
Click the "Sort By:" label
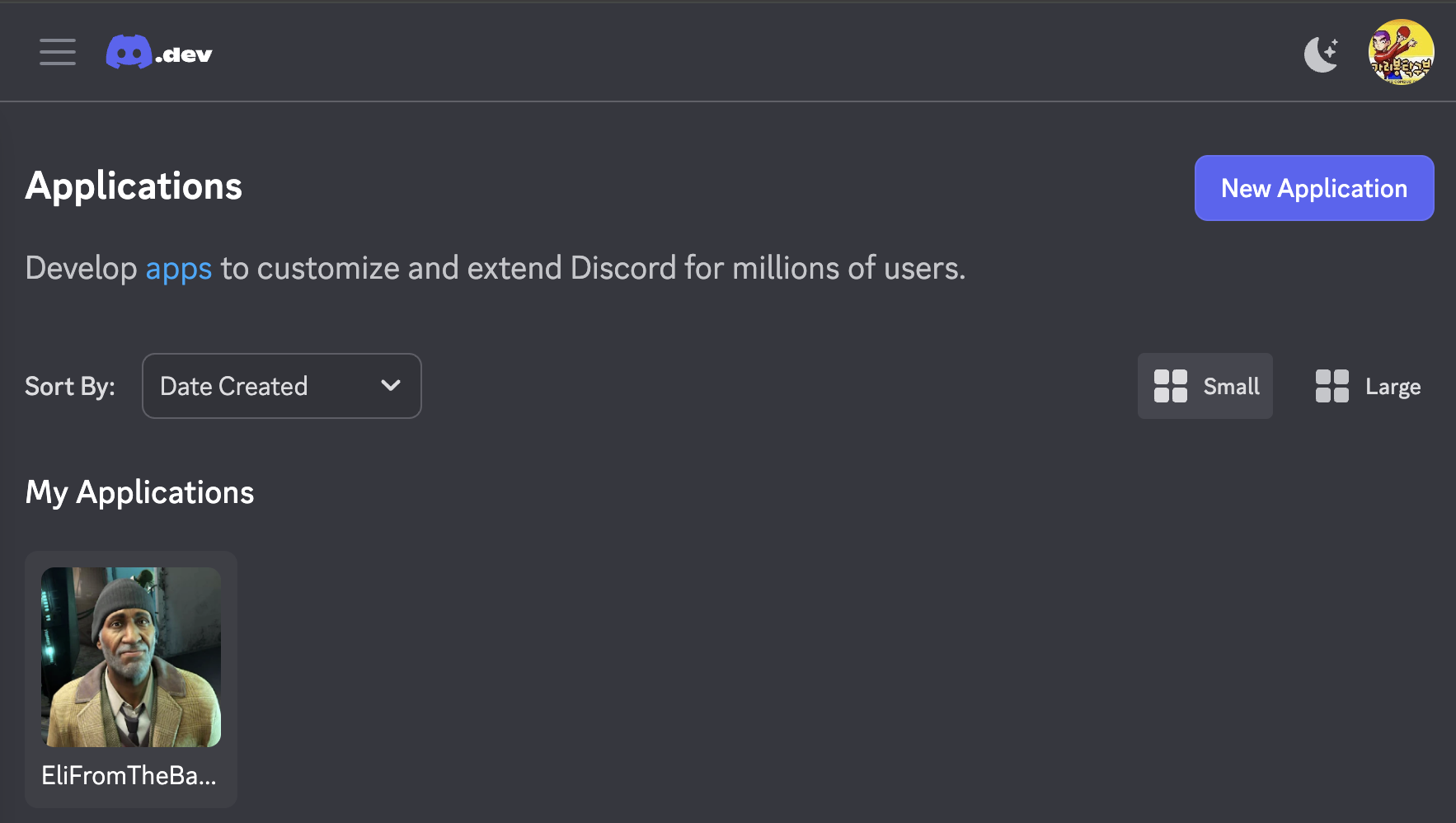click(x=70, y=386)
